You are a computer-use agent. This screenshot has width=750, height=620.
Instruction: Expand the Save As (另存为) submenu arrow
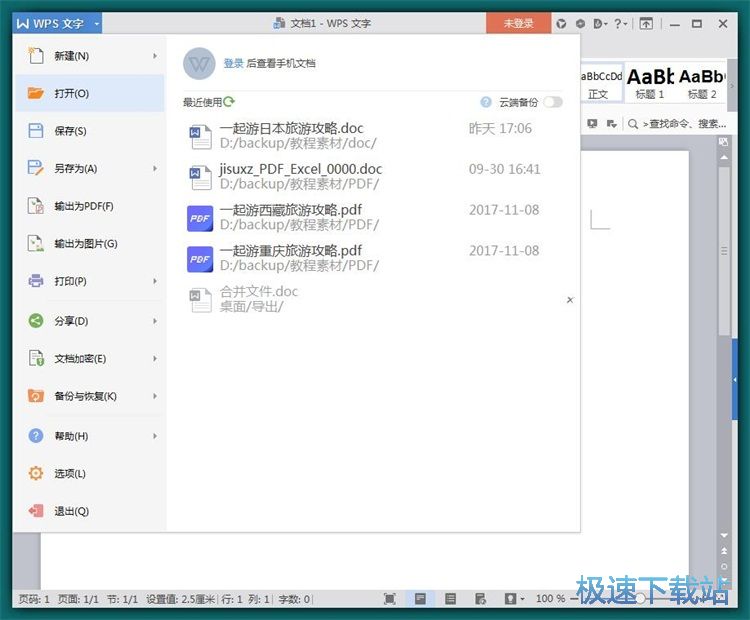pyautogui.click(x=155, y=168)
